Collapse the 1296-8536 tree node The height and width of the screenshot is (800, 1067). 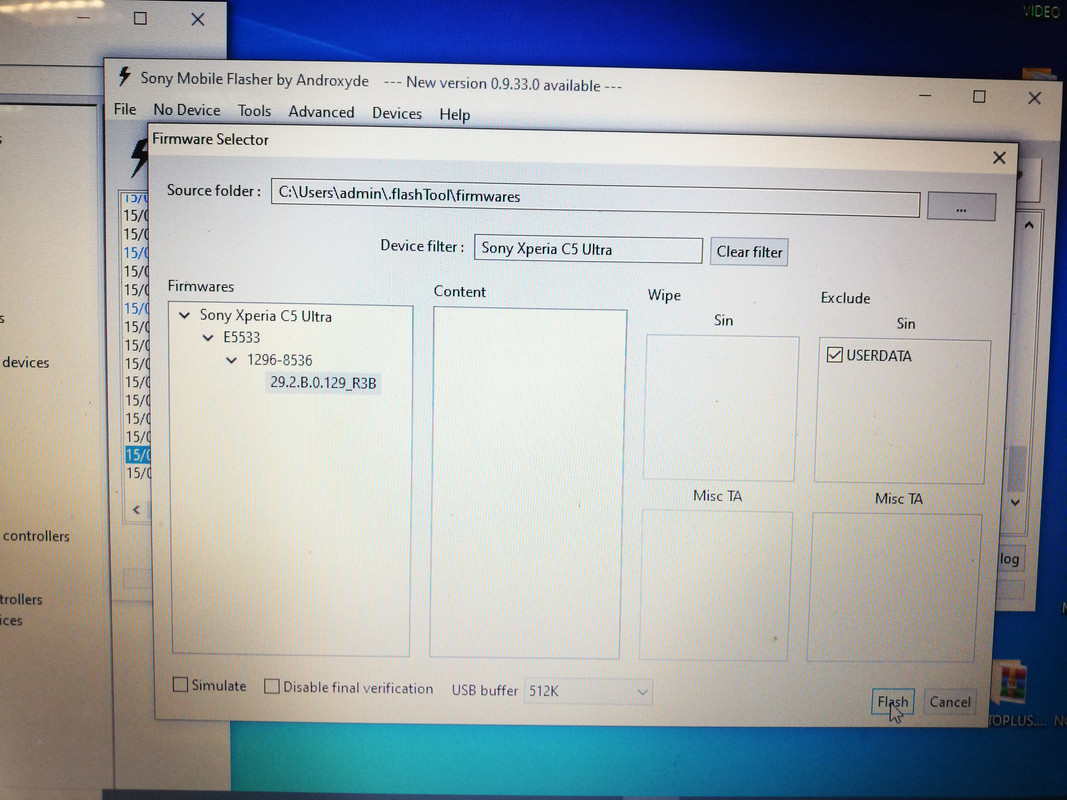click(x=231, y=360)
